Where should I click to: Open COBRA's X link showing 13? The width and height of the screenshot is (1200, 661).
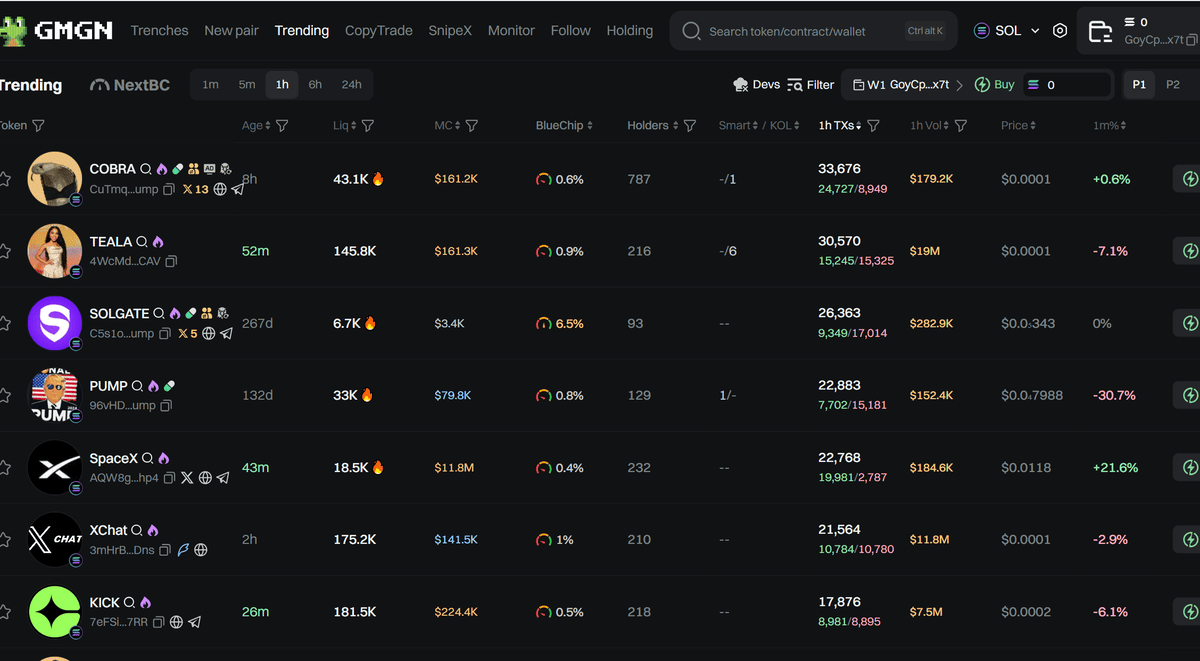[x=195, y=189]
